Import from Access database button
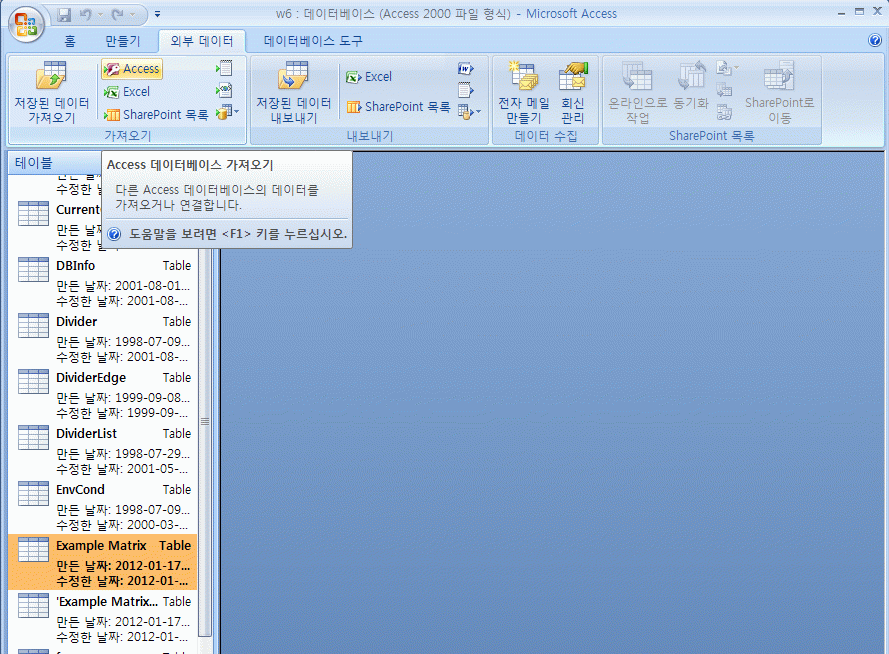The width and height of the screenshot is (889, 654). coord(132,69)
